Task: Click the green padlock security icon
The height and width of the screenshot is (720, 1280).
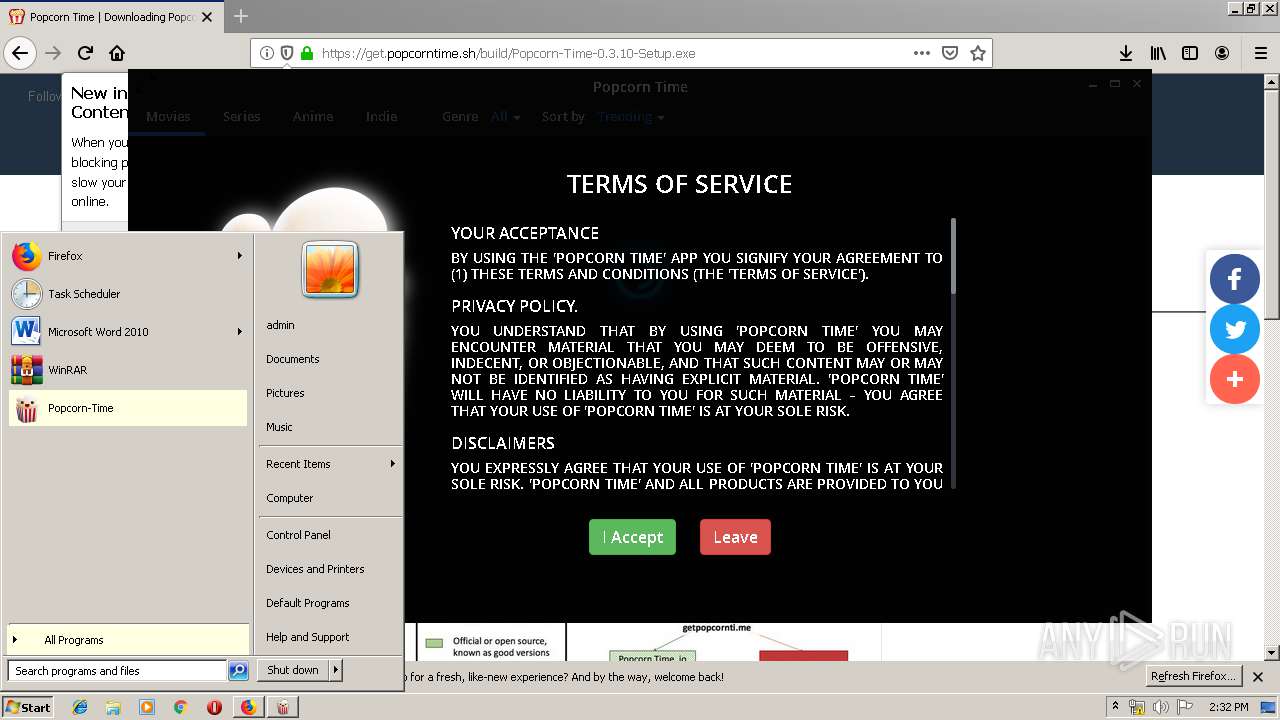Action: click(x=307, y=53)
